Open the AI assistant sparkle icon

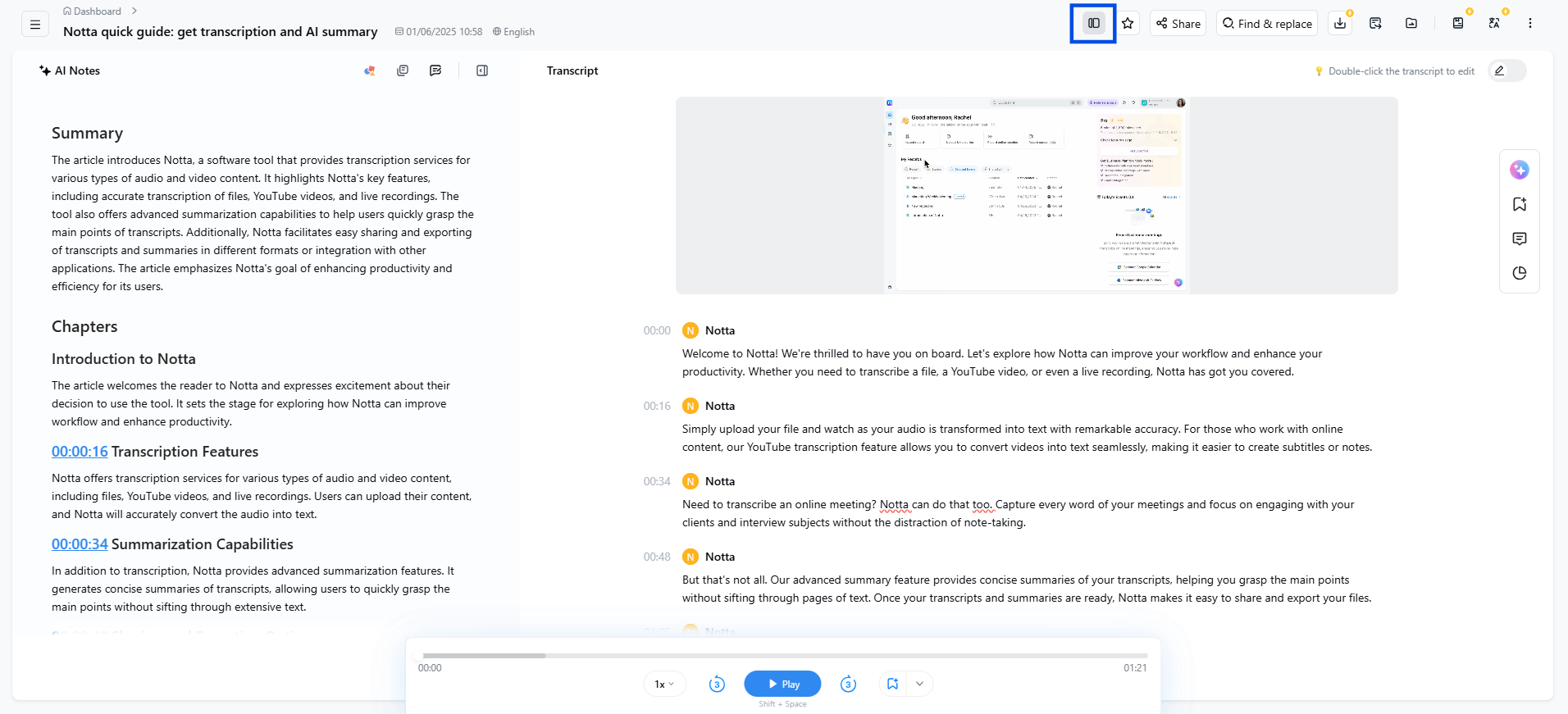1520,170
